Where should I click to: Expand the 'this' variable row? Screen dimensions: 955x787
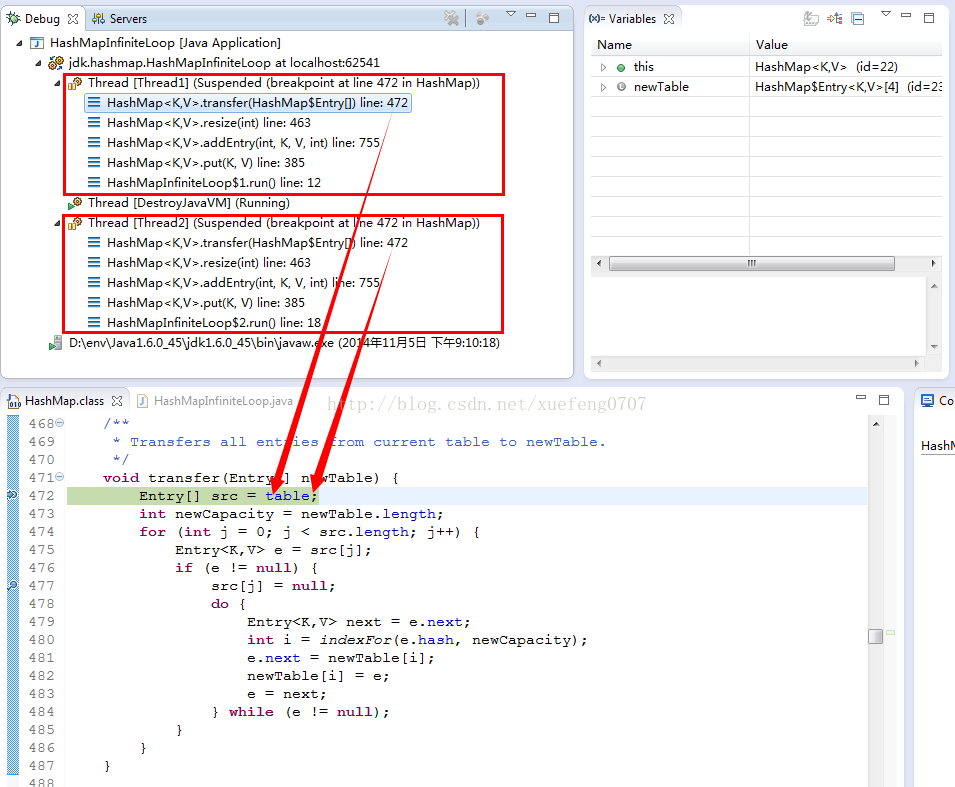click(603, 67)
